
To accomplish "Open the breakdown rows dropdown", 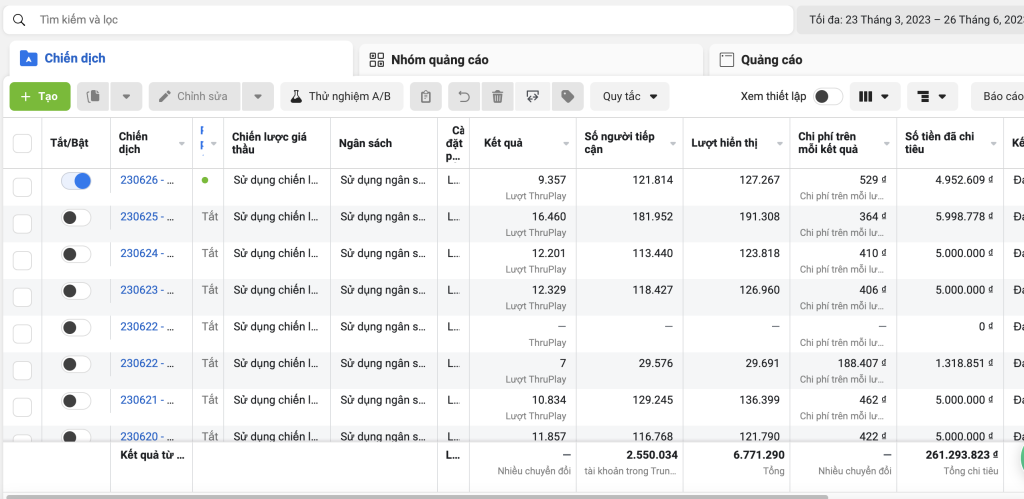I will point(932,97).
